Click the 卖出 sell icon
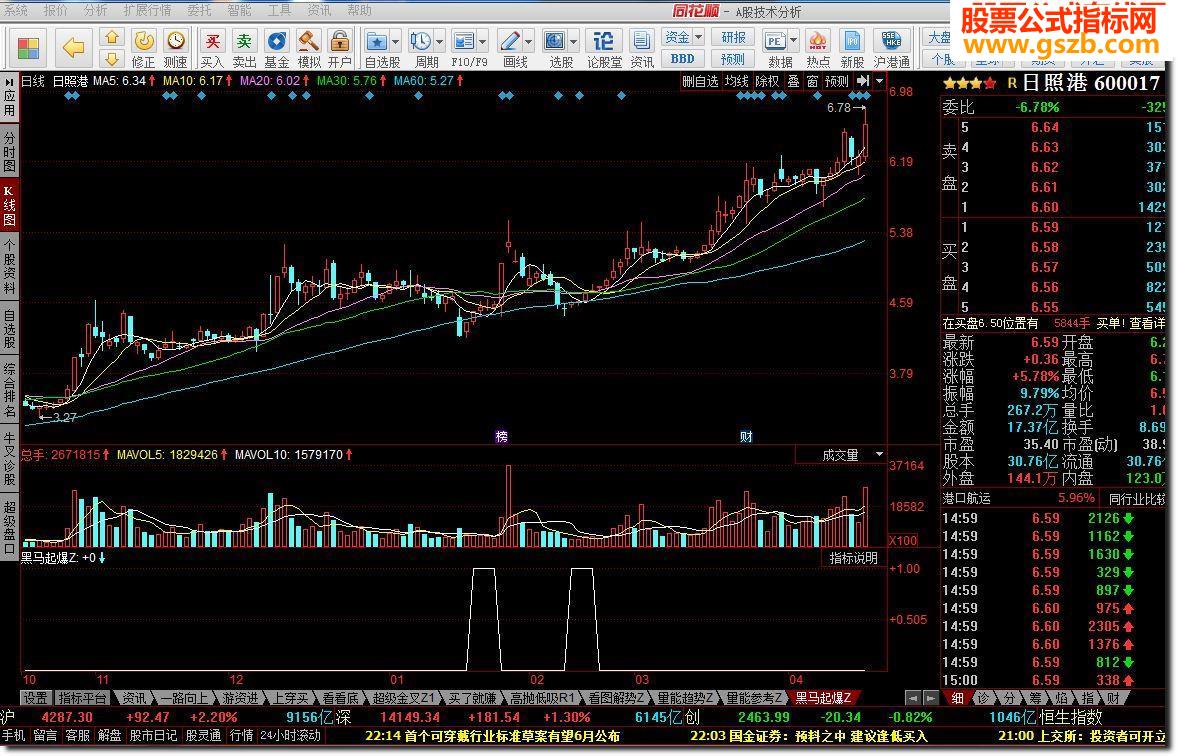Image resolution: width=1178 pixels, height=756 pixels. click(x=244, y=49)
